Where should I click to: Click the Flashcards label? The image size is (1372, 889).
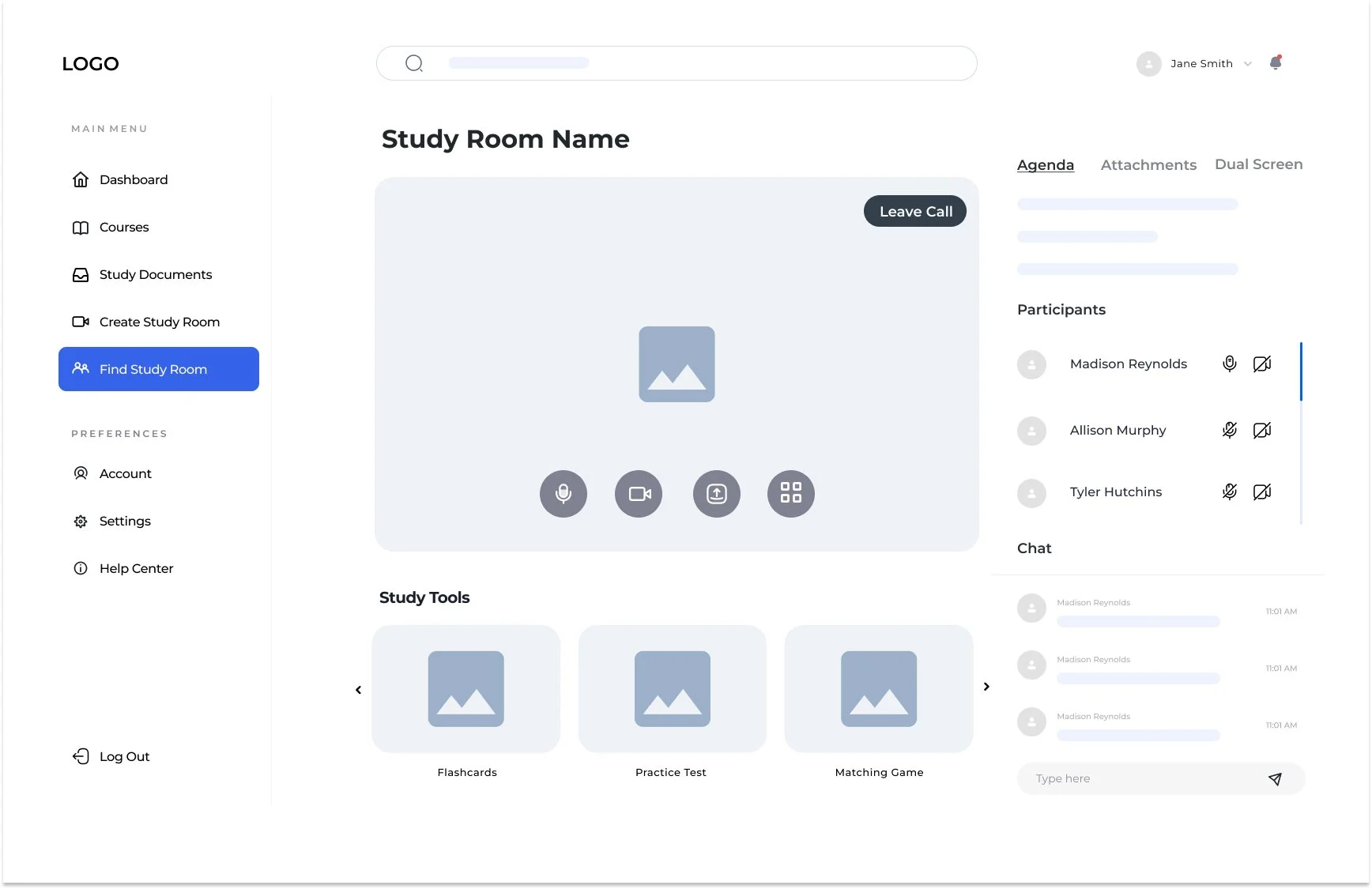tap(467, 772)
